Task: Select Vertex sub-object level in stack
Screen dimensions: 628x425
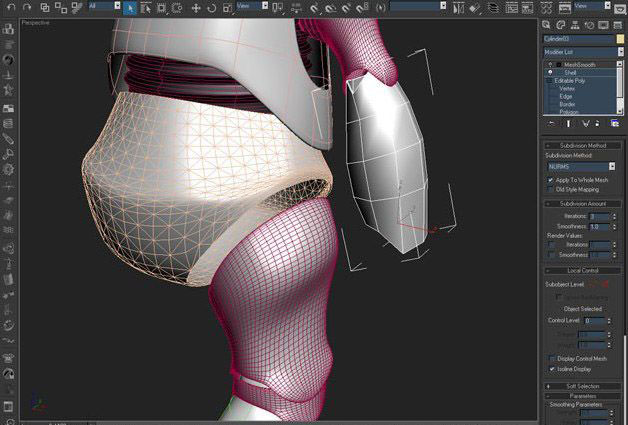Action: click(x=566, y=87)
